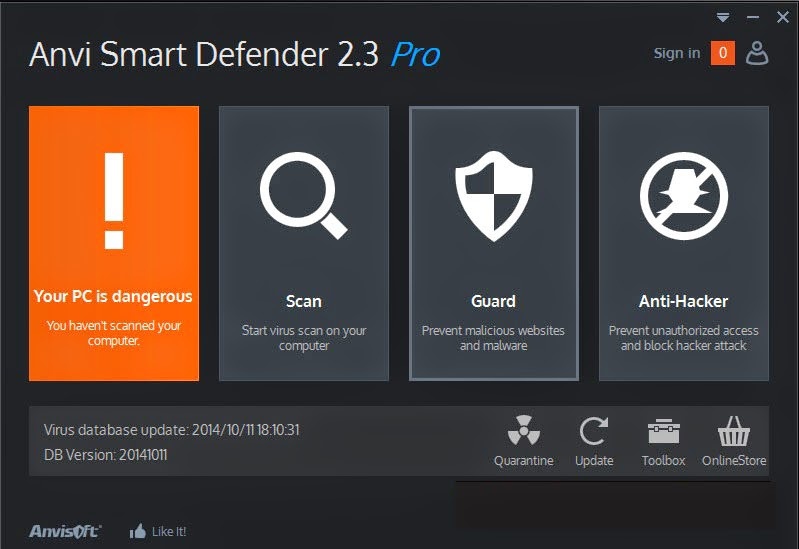Click the Scan tile title text

[304, 301]
